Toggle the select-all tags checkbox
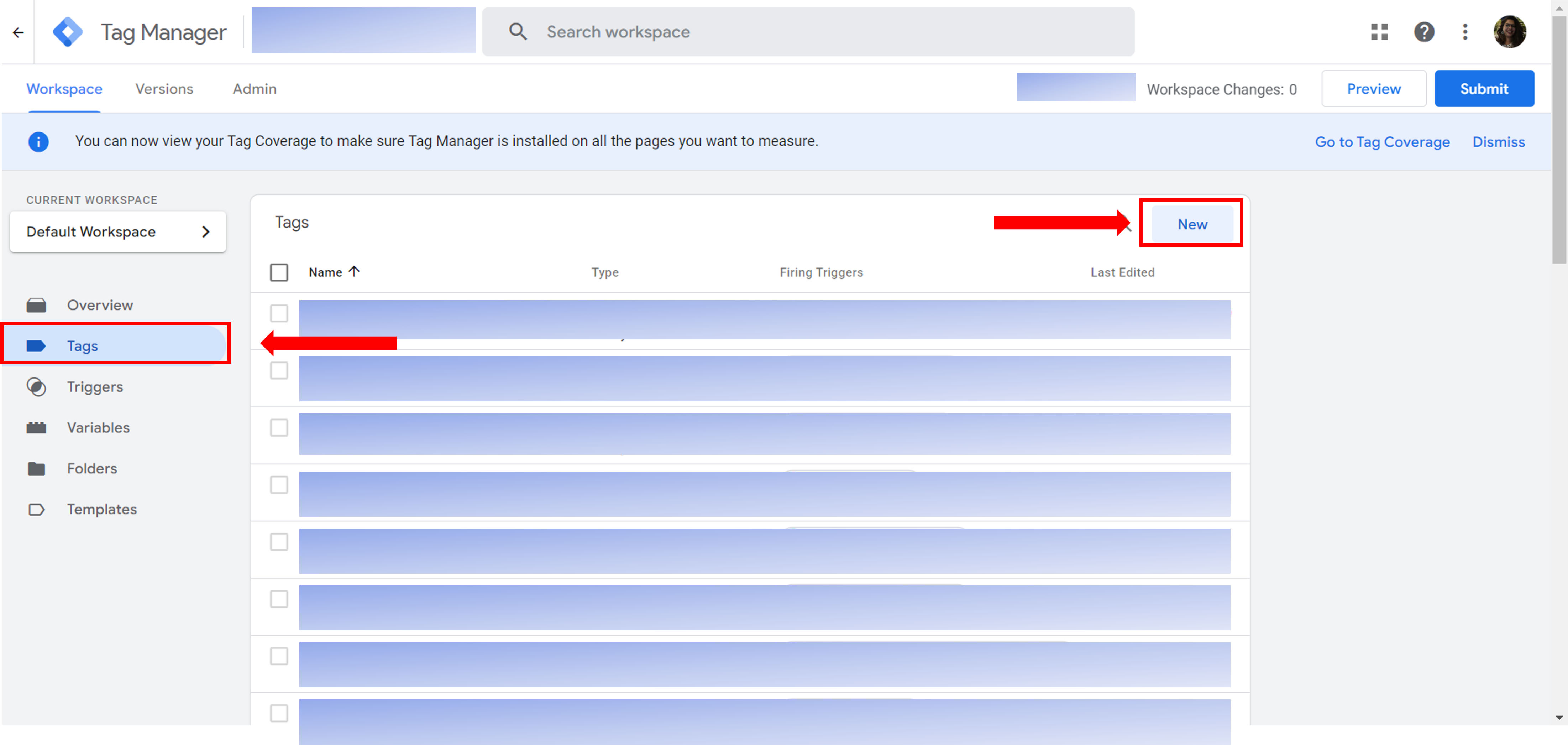Image resolution: width=1568 pixels, height=745 pixels. click(x=279, y=272)
